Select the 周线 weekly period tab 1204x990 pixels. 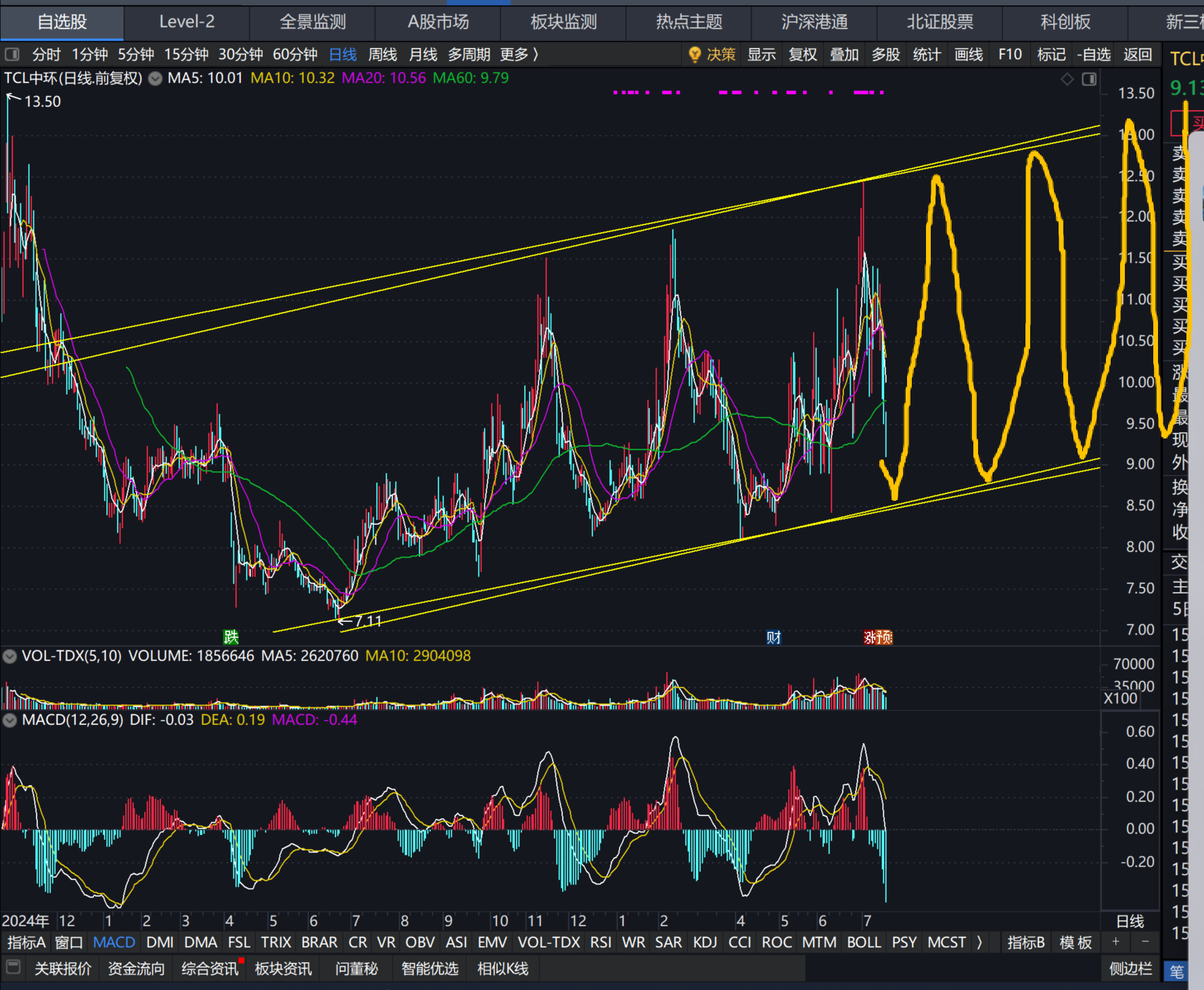(383, 54)
